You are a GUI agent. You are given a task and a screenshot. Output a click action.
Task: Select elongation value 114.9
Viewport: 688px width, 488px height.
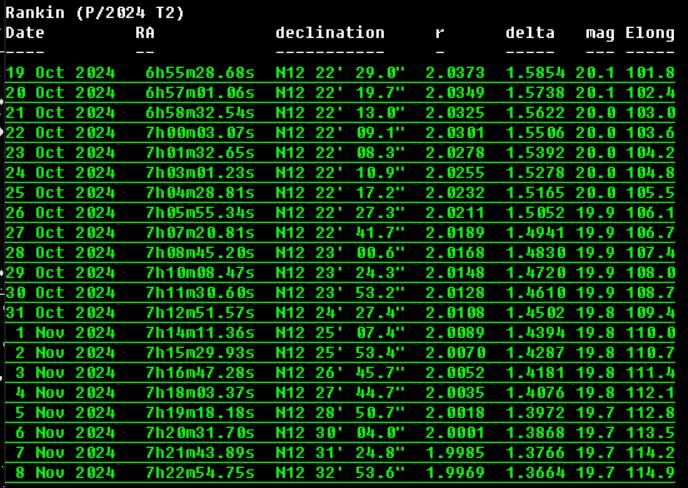tap(650, 473)
